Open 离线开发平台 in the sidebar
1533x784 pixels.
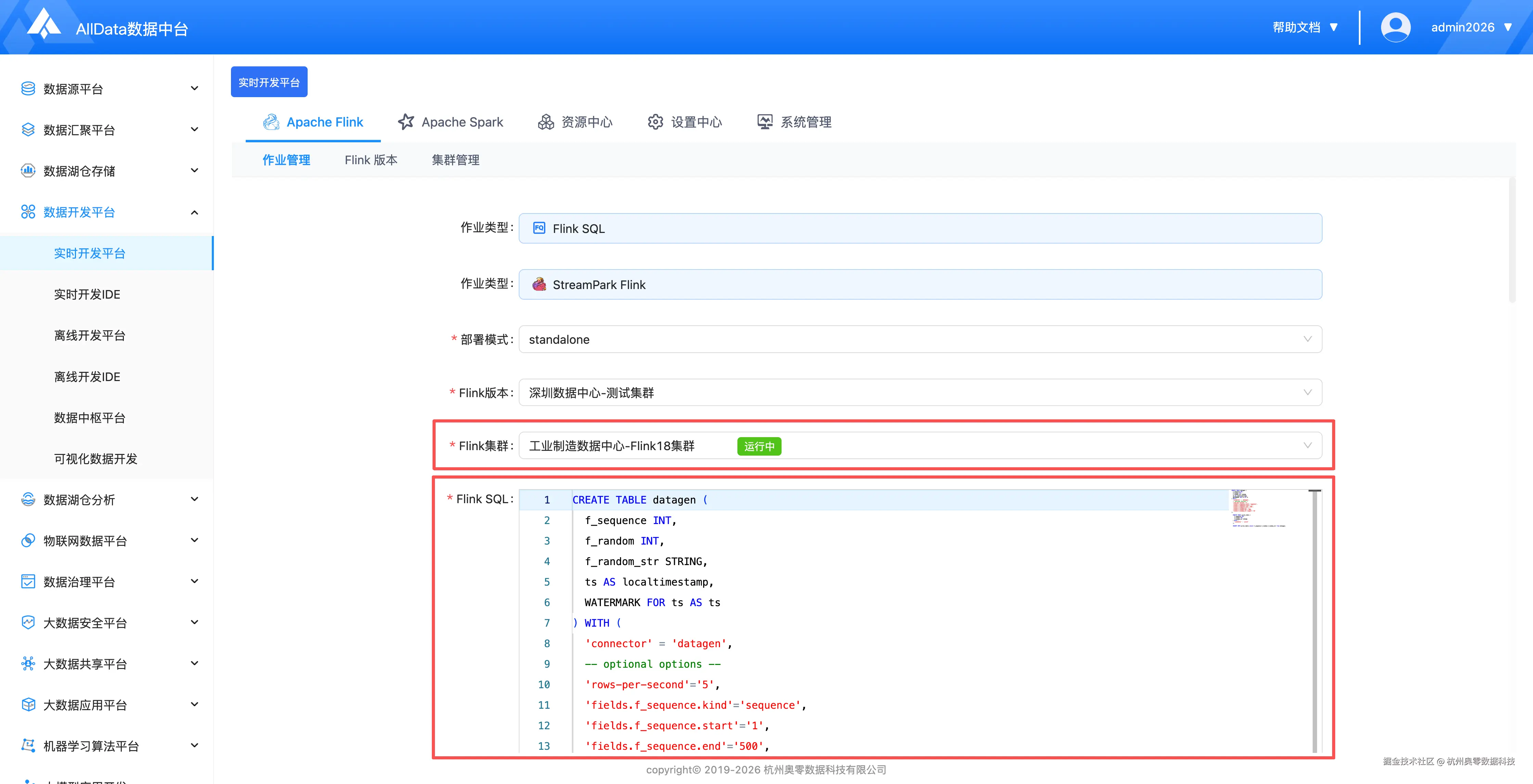tap(106, 336)
